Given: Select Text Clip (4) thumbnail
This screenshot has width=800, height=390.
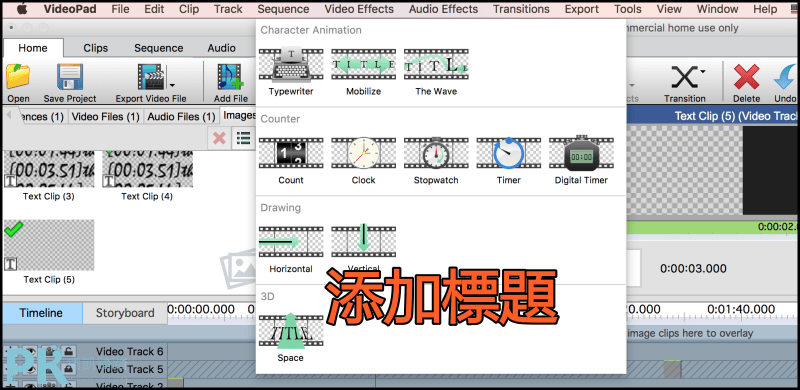Looking at the screenshot, I should click(x=147, y=169).
